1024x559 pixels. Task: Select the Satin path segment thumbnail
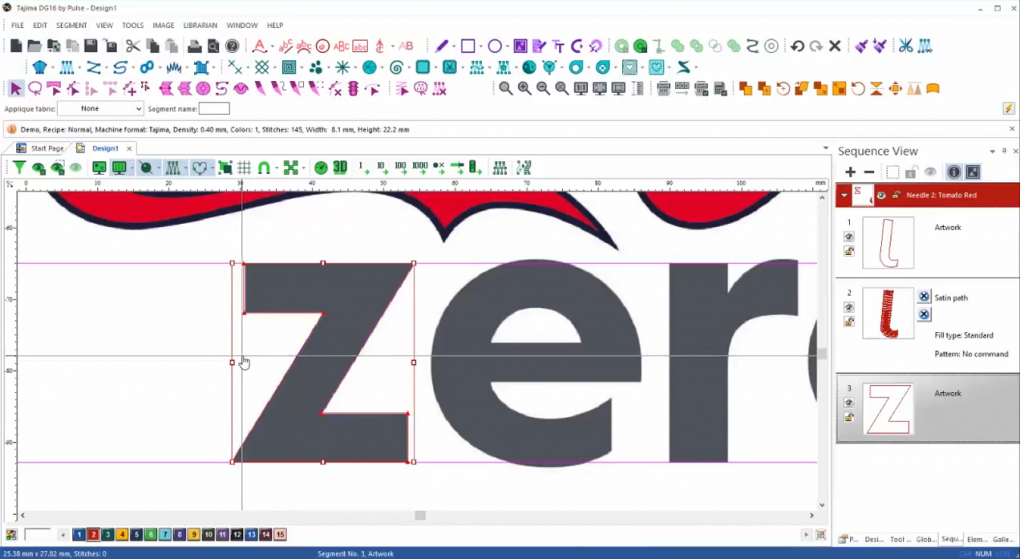point(887,313)
